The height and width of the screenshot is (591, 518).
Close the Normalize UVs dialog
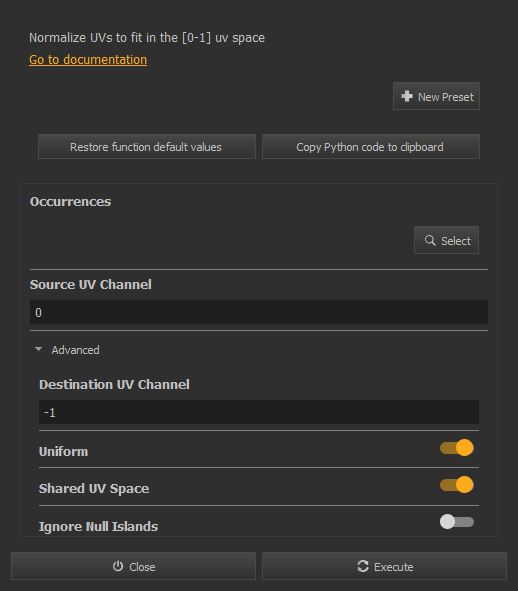133,566
